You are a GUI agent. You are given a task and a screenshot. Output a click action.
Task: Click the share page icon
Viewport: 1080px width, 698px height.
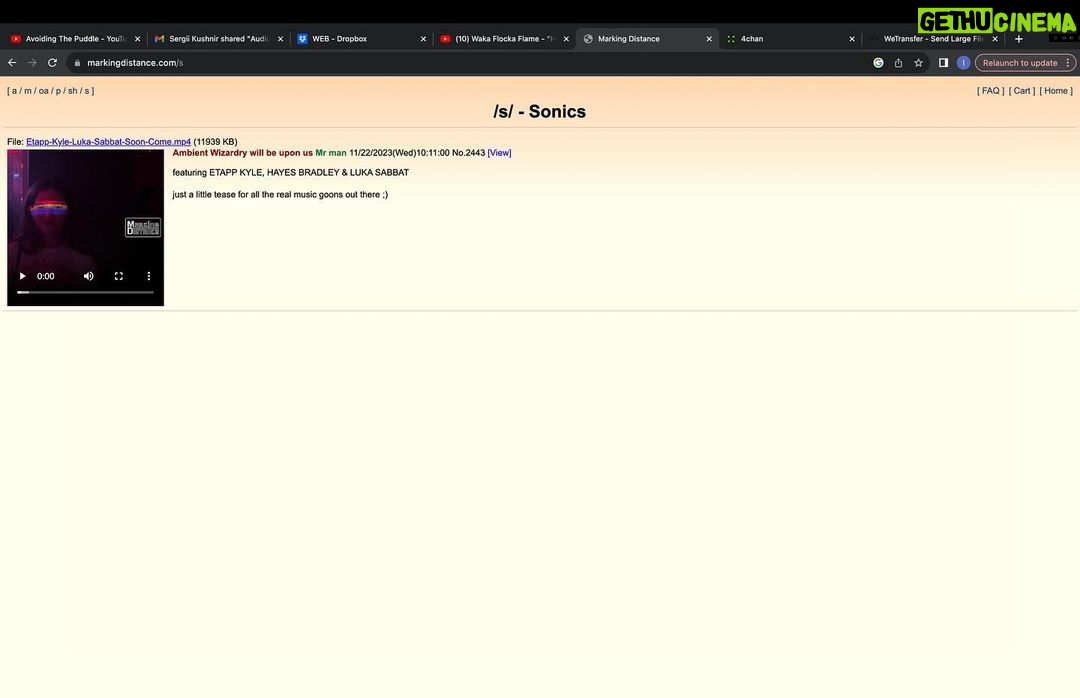click(898, 63)
